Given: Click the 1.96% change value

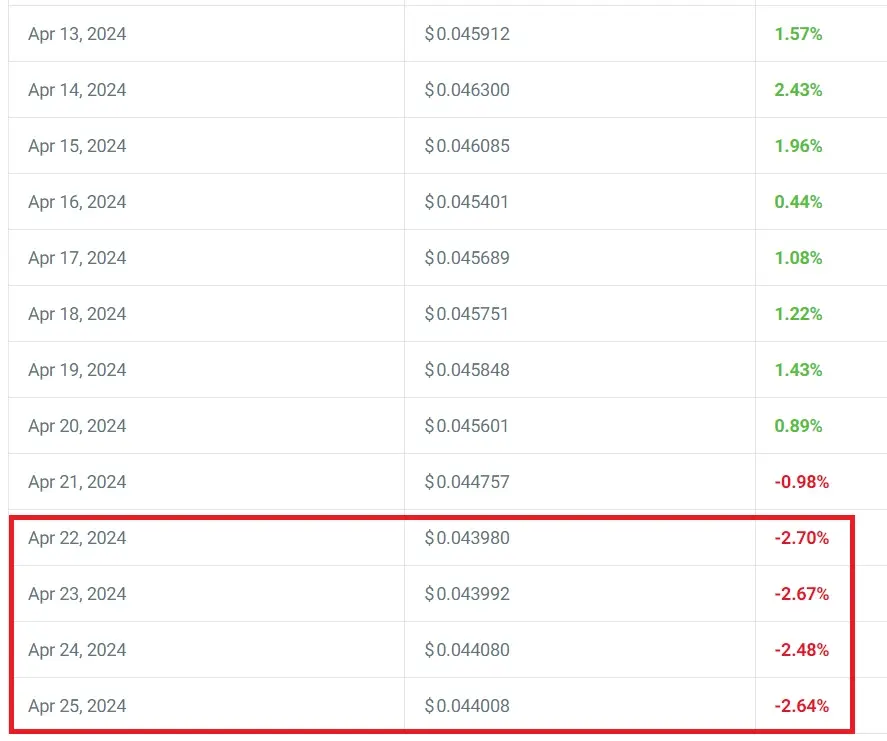Looking at the screenshot, I should (x=798, y=146).
